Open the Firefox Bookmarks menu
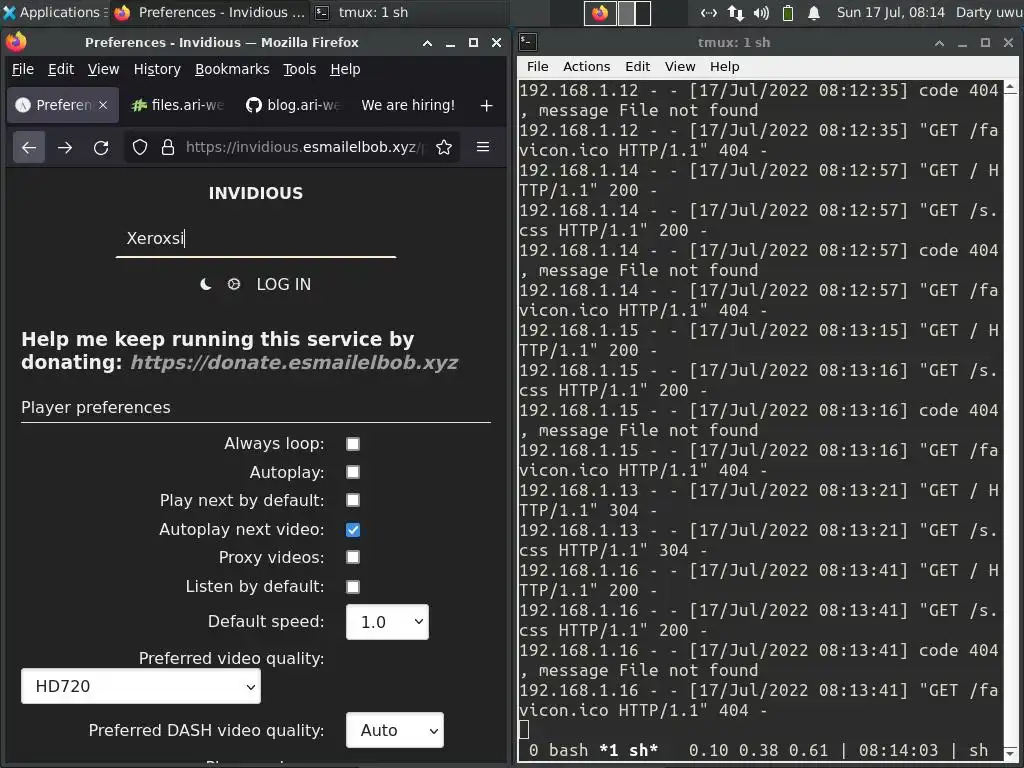 (x=232, y=69)
